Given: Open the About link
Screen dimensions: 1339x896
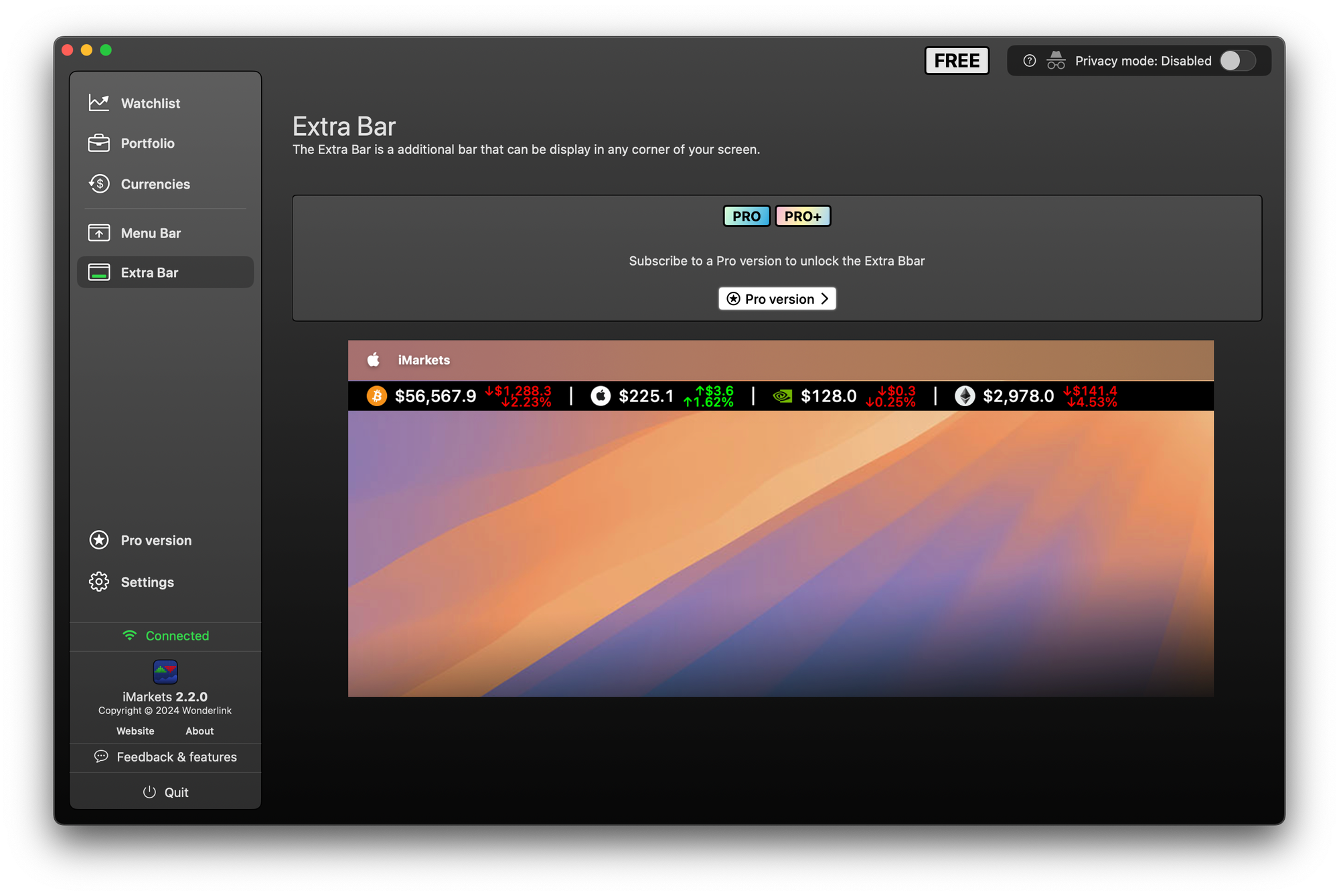Looking at the screenshot, I should coord(200,731).
